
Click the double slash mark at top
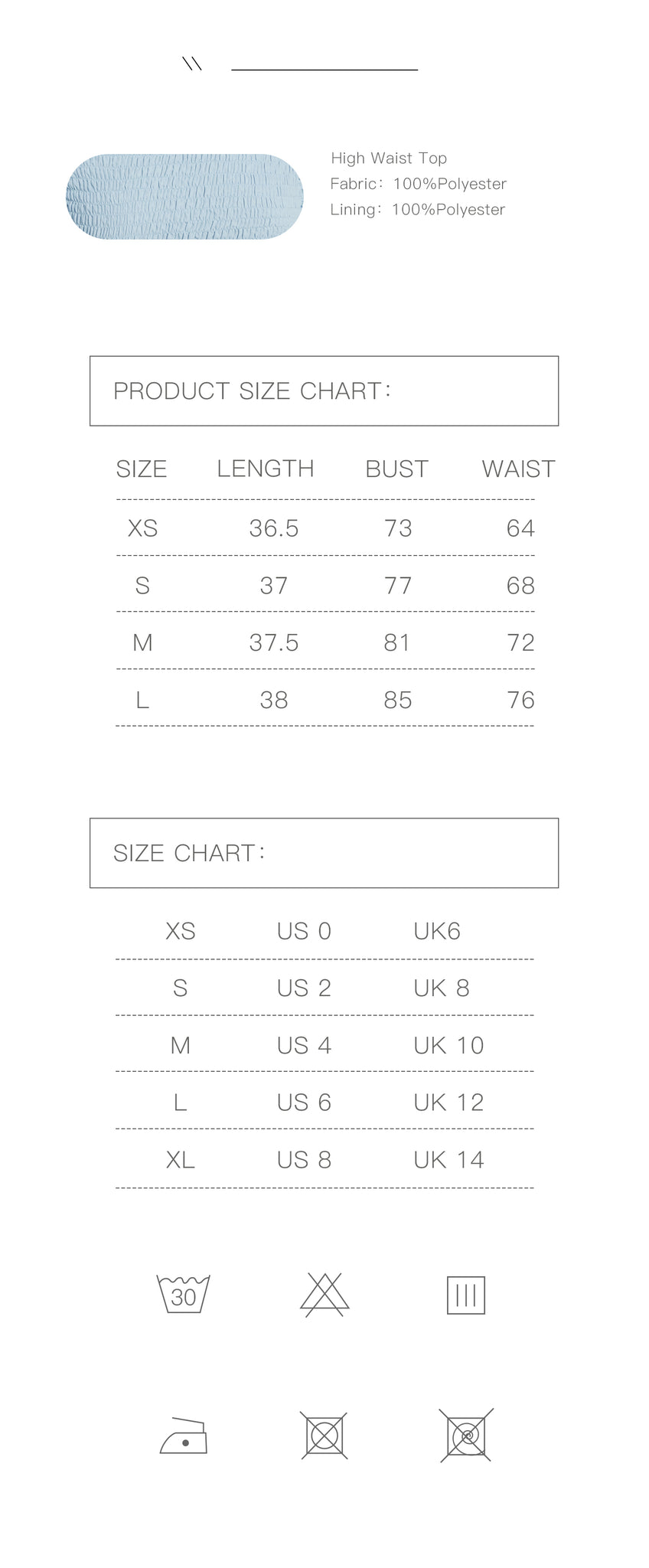192,64
